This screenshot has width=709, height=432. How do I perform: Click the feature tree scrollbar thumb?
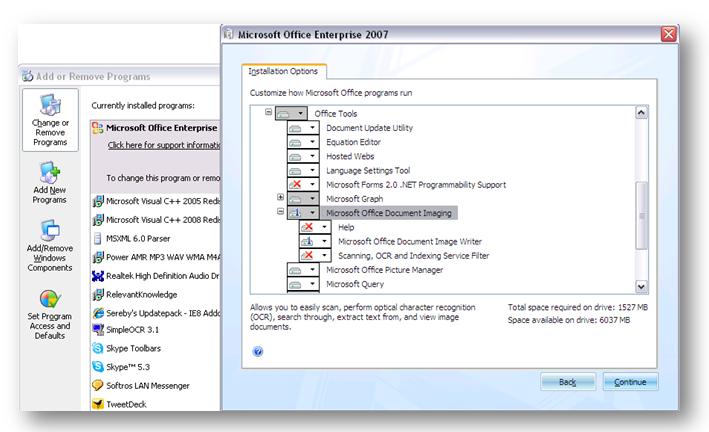pos(641,216)
